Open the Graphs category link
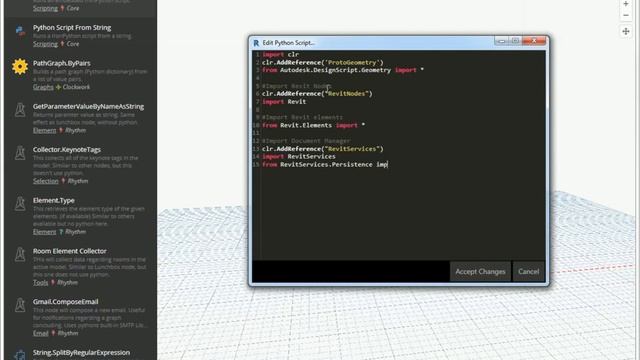This screenshot has height=360, width=640. coord(43,87)
